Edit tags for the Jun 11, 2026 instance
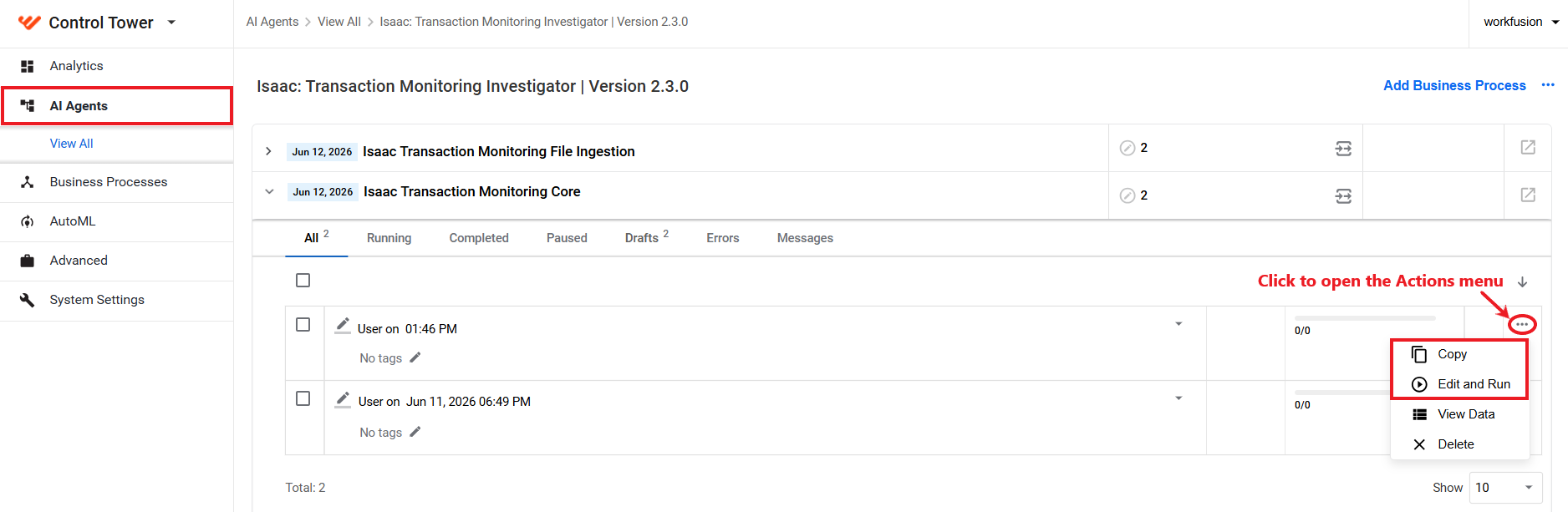1568x512 pixels. pos(415,432)
